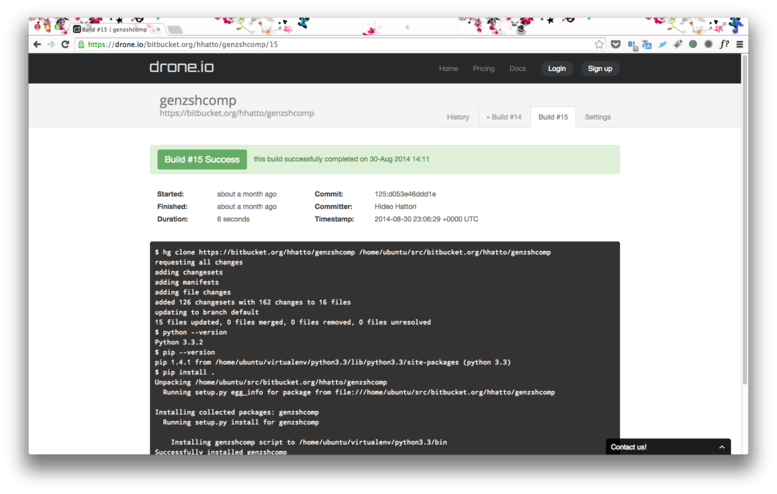This screenshot has width=777, height=494.
Task: Open the Docs nav link
Action: click(517, 68)
